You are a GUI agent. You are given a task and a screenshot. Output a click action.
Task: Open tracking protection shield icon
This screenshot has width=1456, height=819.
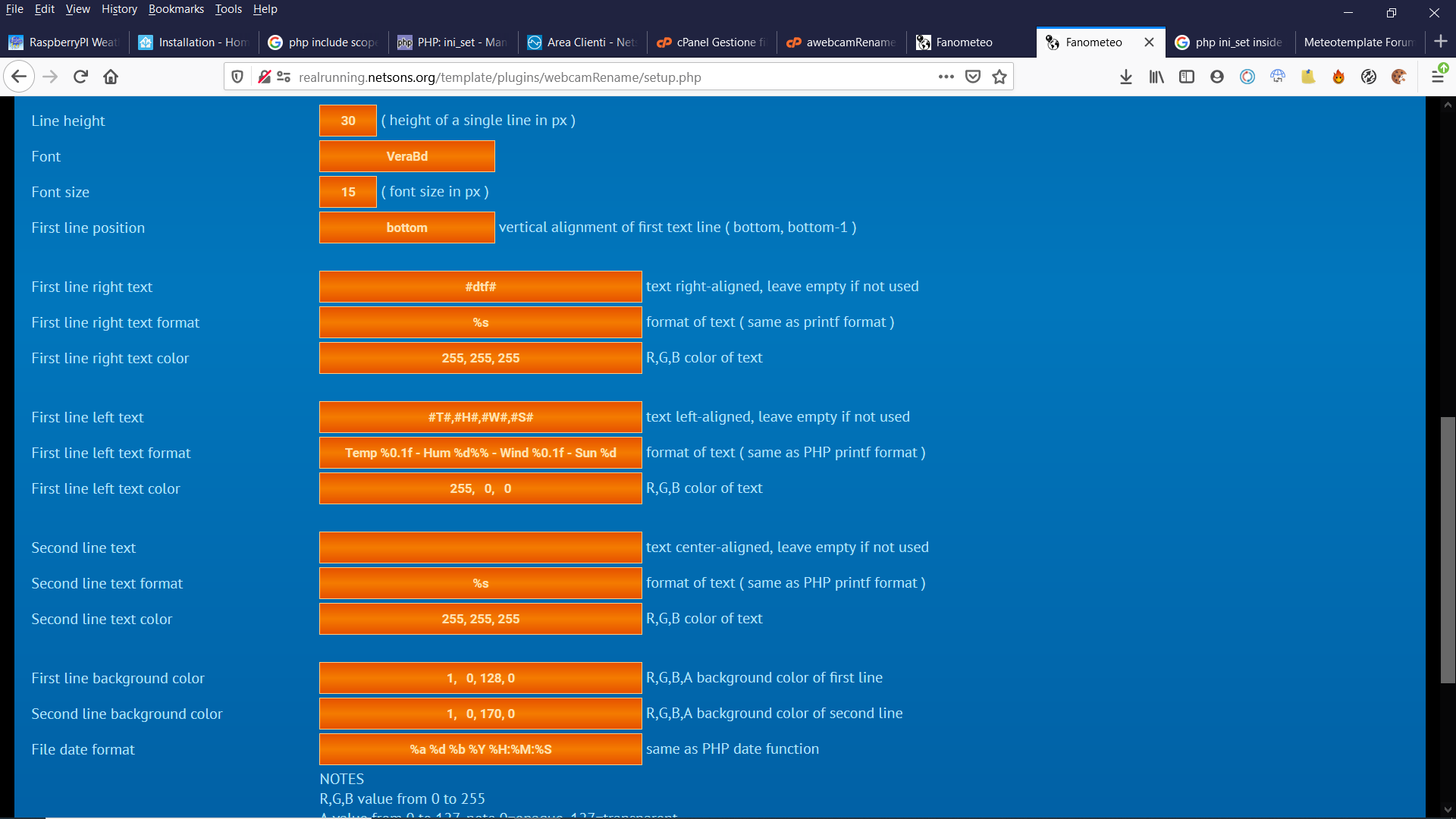237,77
